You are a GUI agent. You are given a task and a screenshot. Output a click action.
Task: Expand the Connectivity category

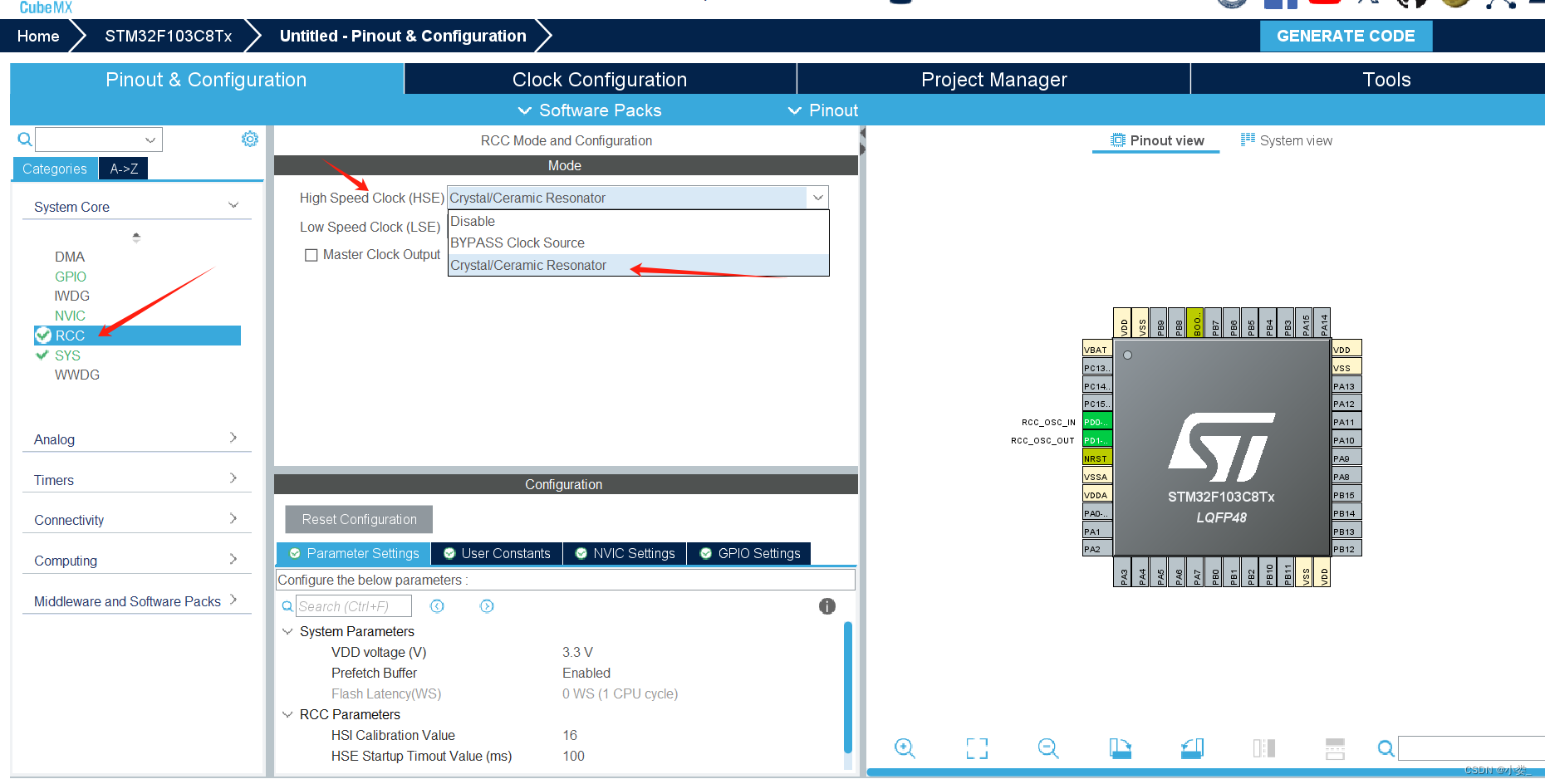[233, 519]
